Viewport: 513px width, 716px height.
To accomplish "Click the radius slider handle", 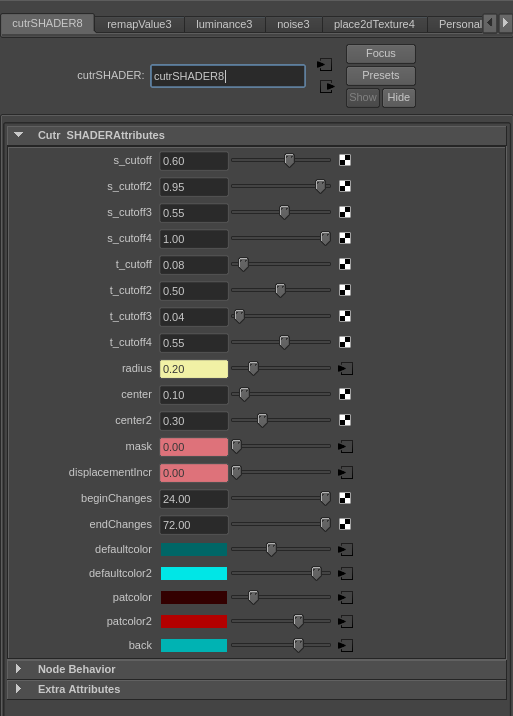I will point(253,368).
